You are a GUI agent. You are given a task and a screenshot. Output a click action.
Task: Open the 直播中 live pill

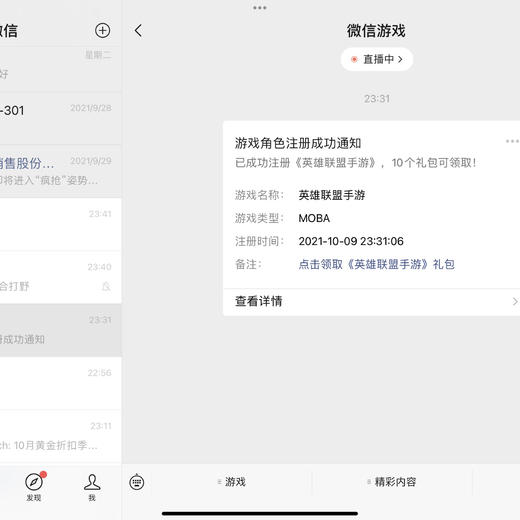pyautogui.click(x=377, y=59)
